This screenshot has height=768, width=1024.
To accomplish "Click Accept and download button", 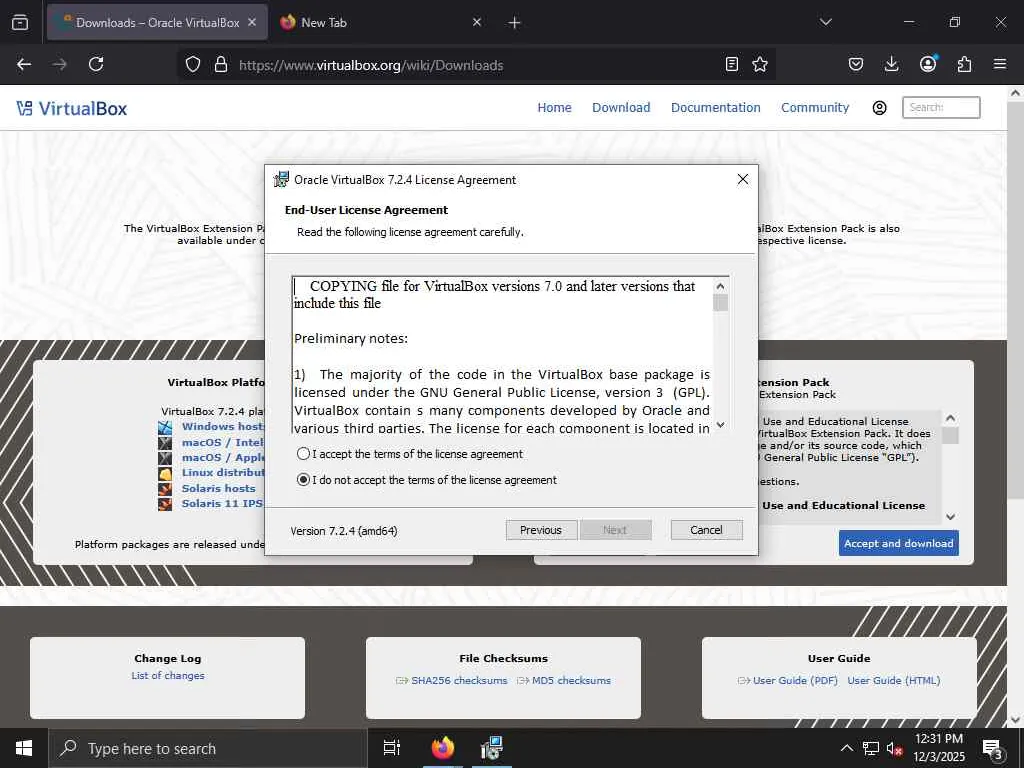I will (x=899, y=543).
